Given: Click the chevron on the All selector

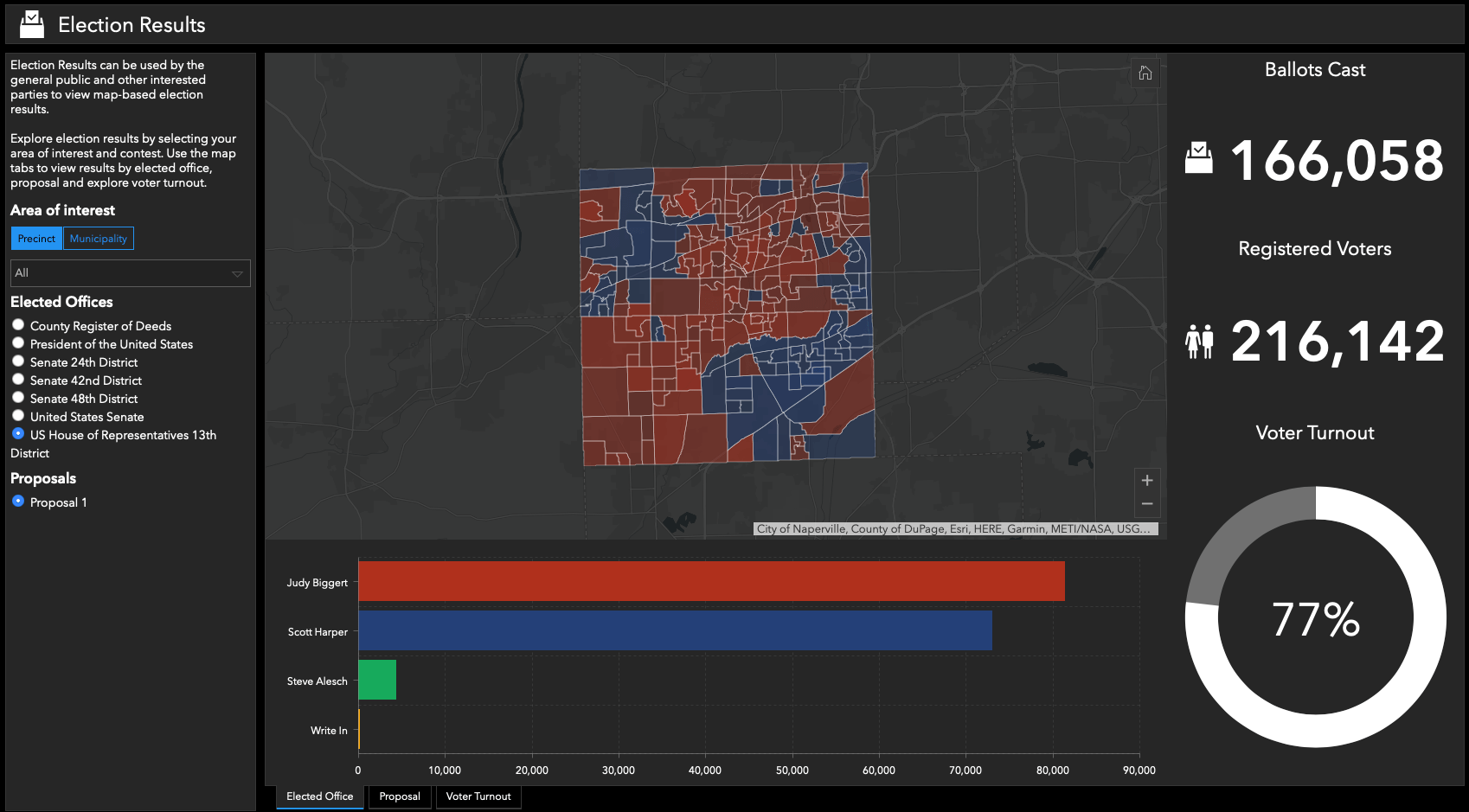Looking at the screenshot, I should 237,273.
